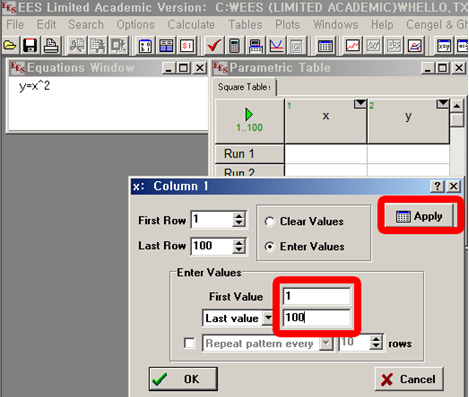Click the New Plot red line icon
Screen dimensions: 469x397
352,45
